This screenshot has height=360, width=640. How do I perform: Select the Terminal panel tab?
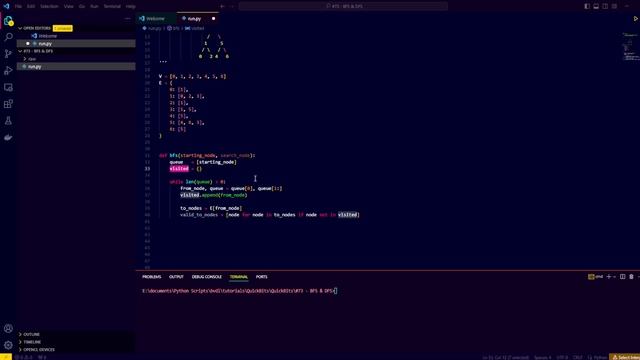[239, 277]
